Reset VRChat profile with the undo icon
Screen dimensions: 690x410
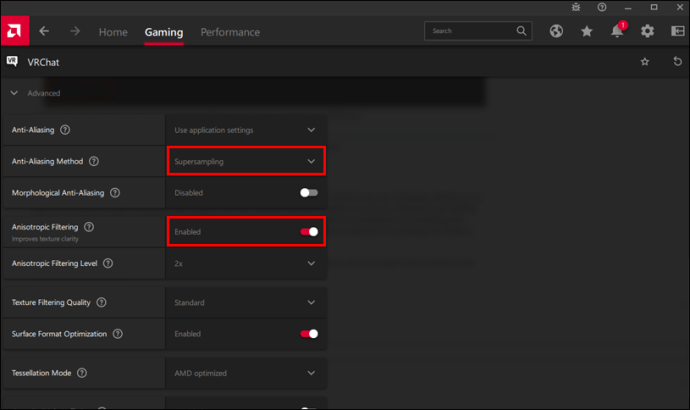(x=677, y=62)
